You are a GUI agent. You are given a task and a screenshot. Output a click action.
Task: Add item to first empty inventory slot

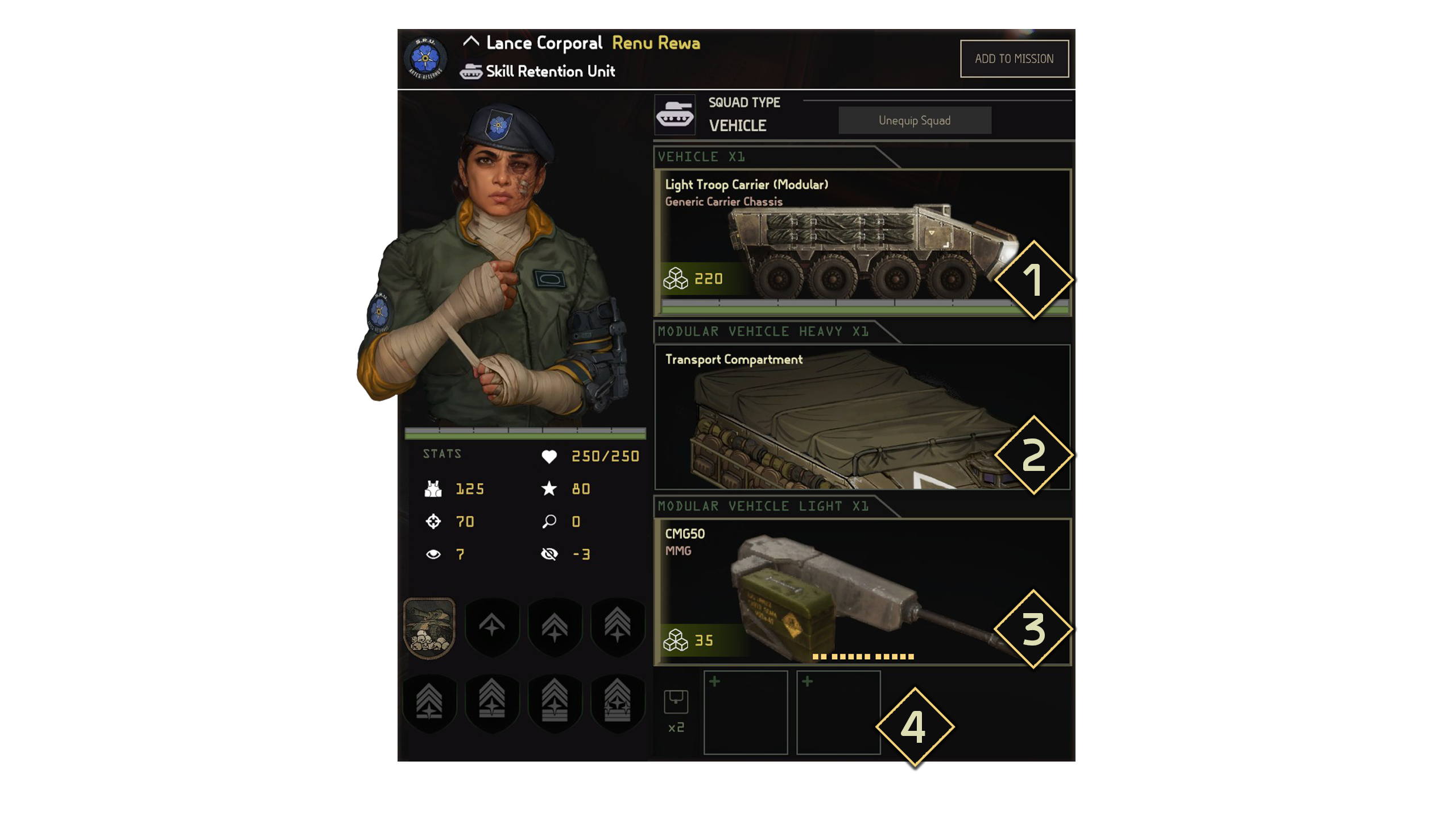pyautogui.click(x=746, y=713)
